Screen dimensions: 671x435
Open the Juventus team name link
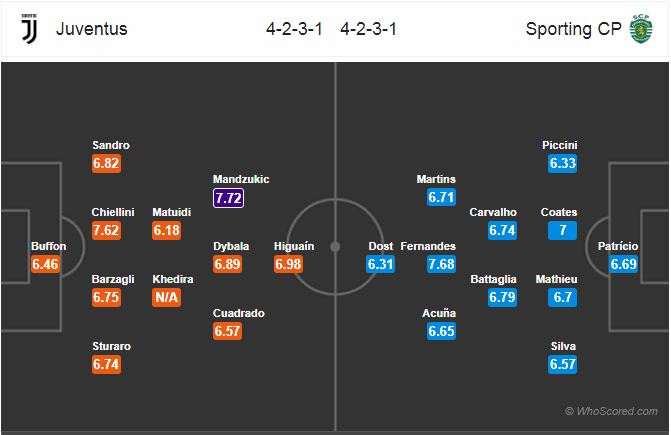pos(92,29)
